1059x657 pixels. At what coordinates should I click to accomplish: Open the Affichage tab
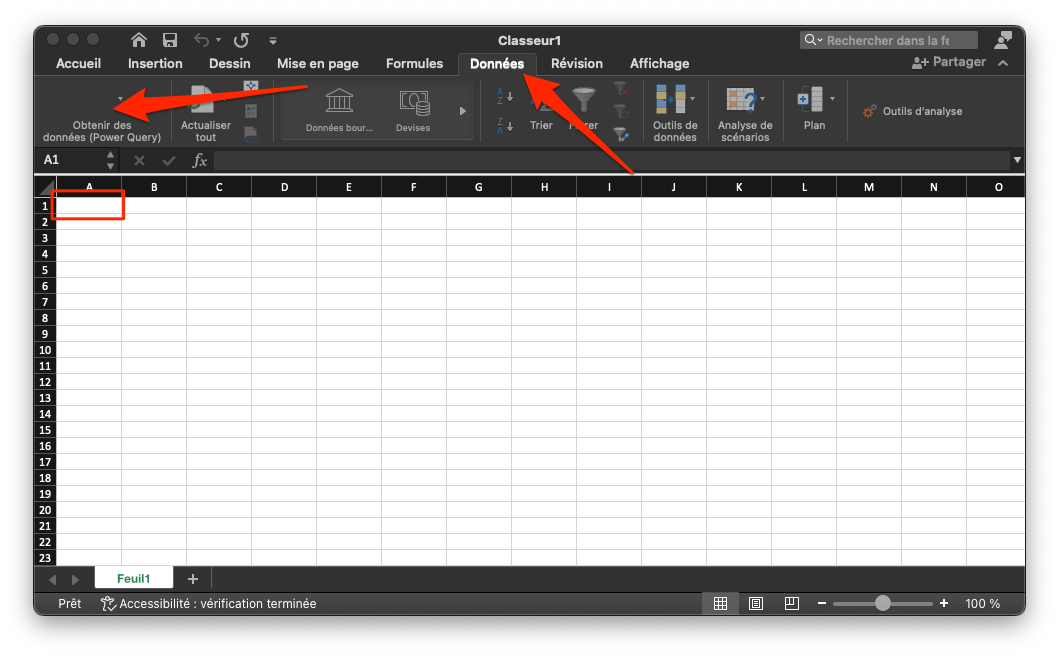659,63
